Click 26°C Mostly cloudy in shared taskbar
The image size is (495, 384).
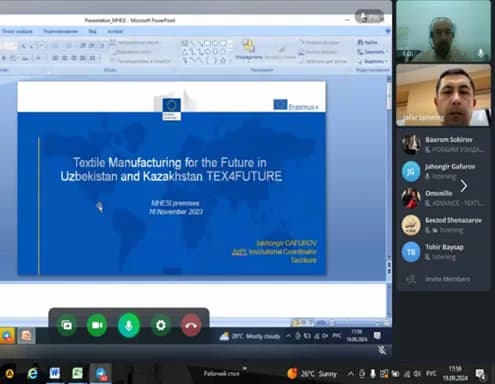pos(250,336)
